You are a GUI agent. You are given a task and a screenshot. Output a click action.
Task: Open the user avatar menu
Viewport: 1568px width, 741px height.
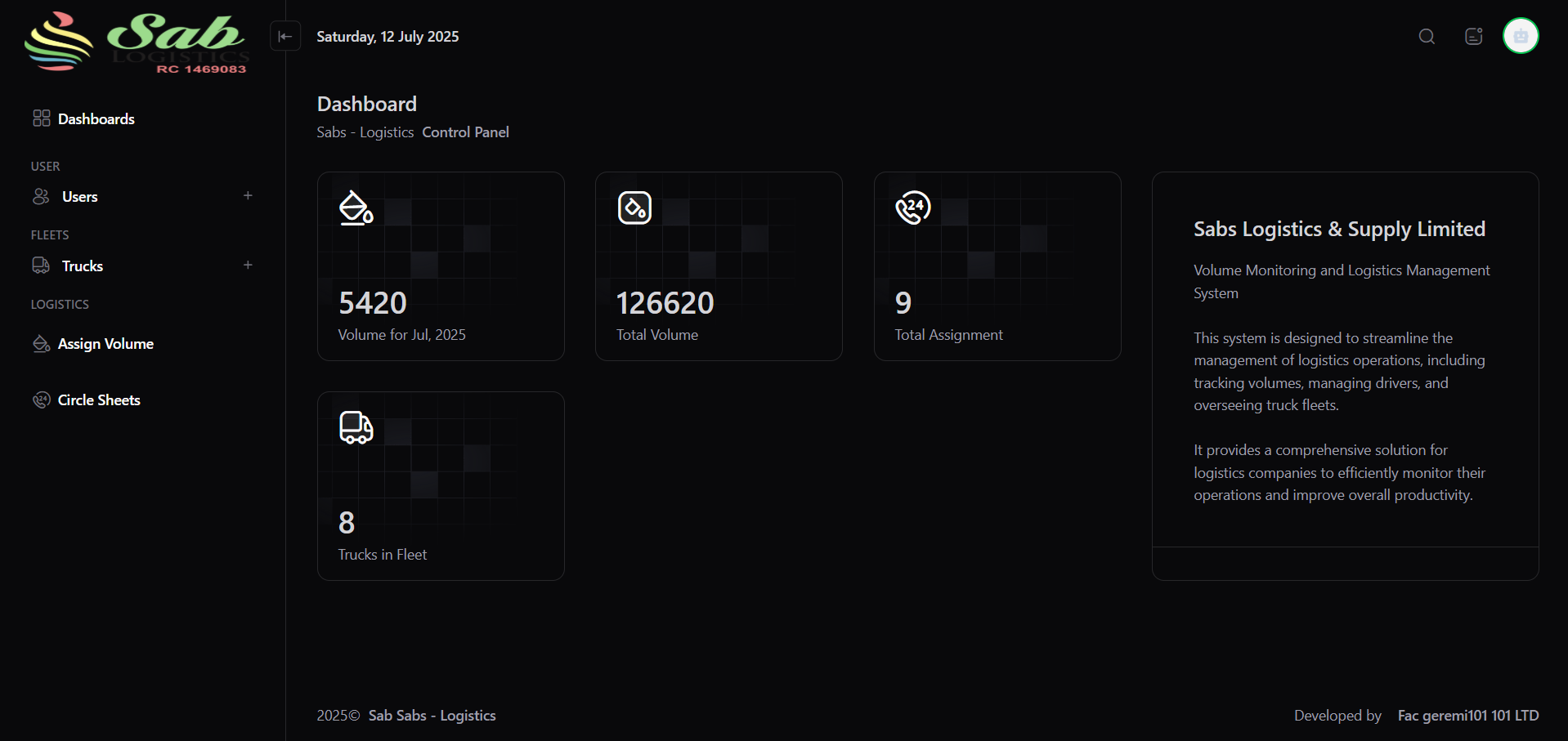click(1521, 36)
